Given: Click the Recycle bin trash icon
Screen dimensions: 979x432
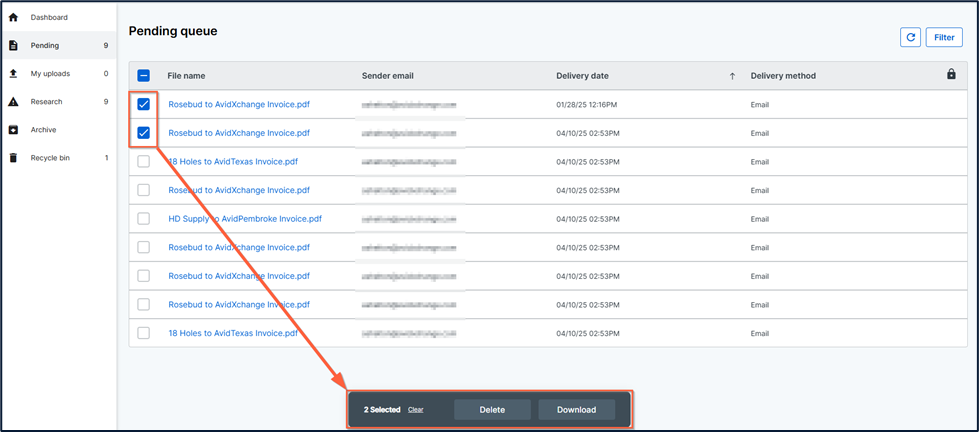Looking at the screenshot, I should pos(13,158).
